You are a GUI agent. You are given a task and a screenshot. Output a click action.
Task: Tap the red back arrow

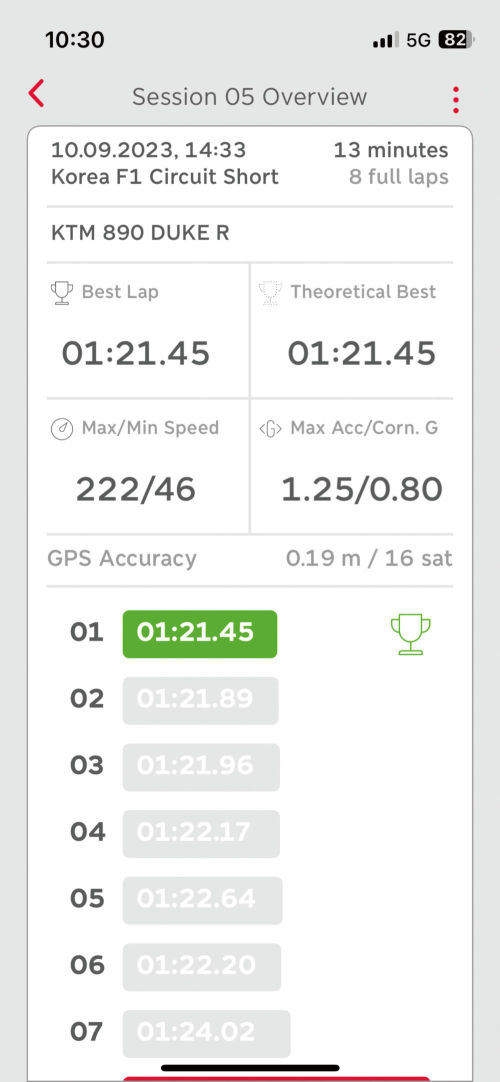[x=37, y=93]
